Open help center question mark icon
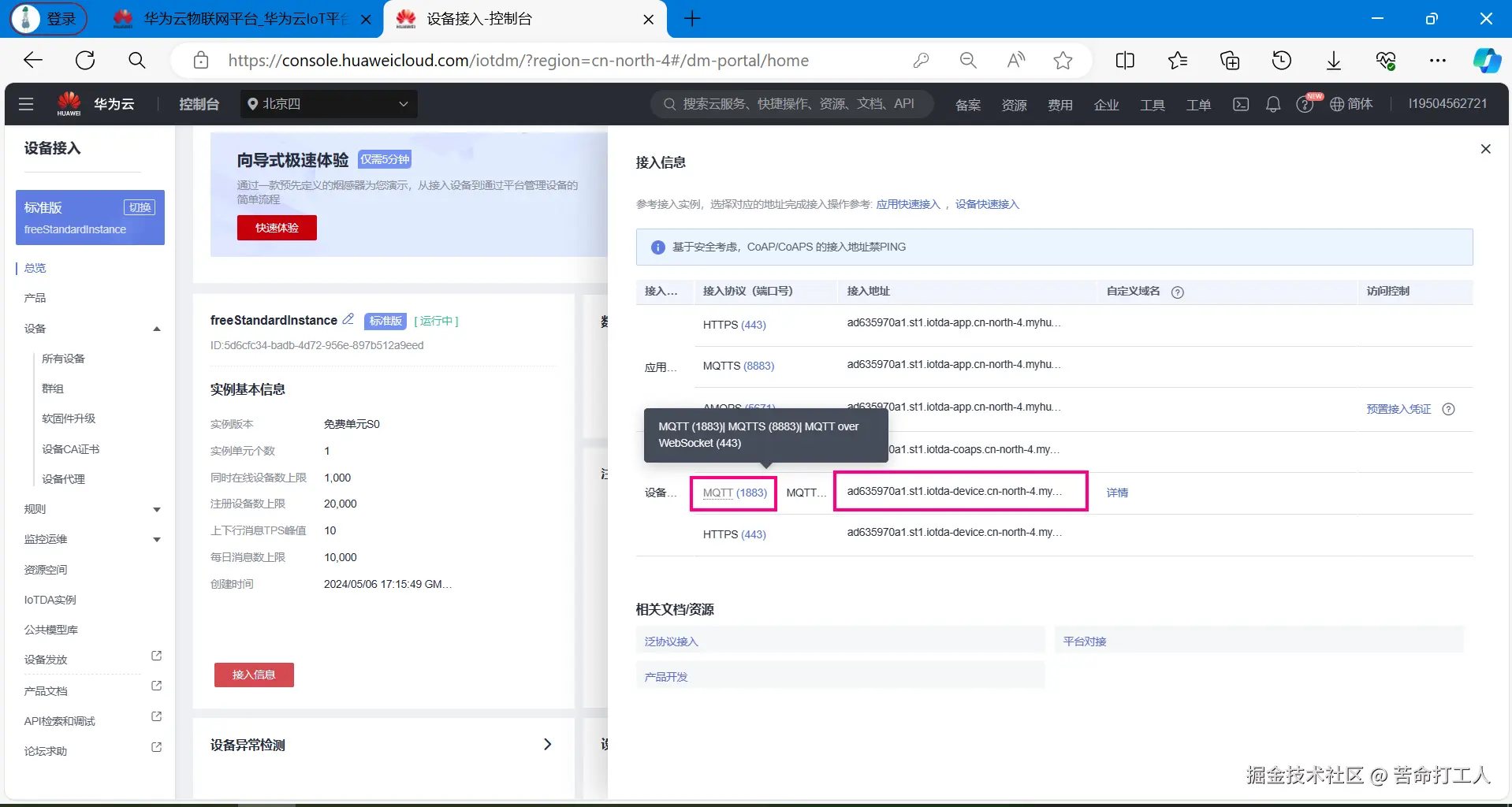Viewport: 1512px width, 807px height. click(1305, 105)
